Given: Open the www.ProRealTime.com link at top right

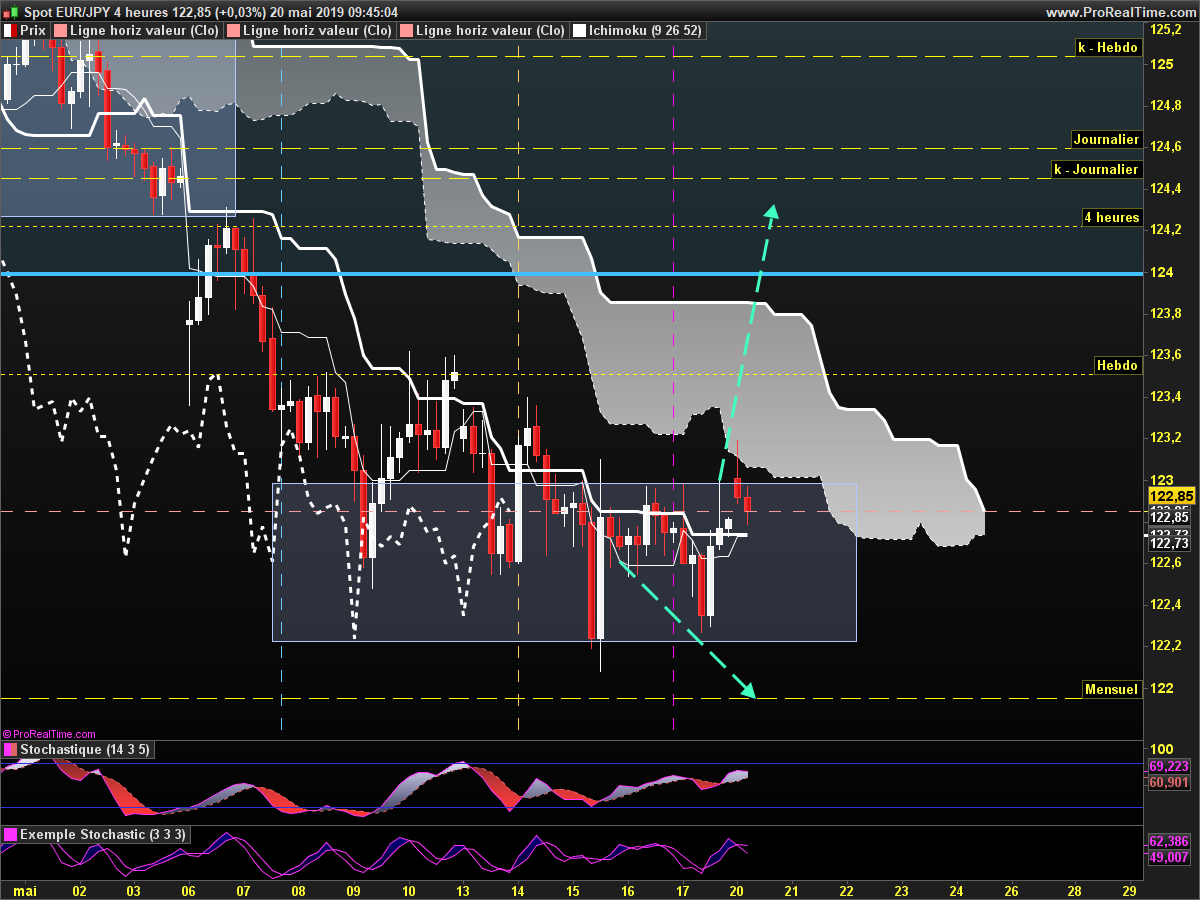Looking at the screenshot, I should [1120, 12].
